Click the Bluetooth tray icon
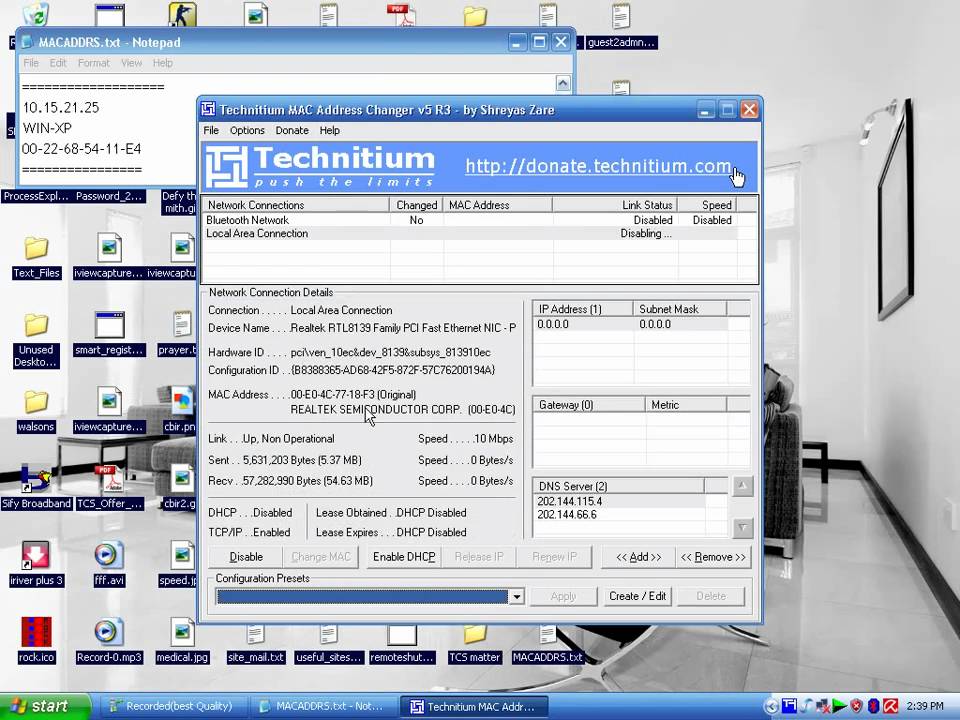The height and width of the screenshot is (720, 960). [x=874, y=706]
